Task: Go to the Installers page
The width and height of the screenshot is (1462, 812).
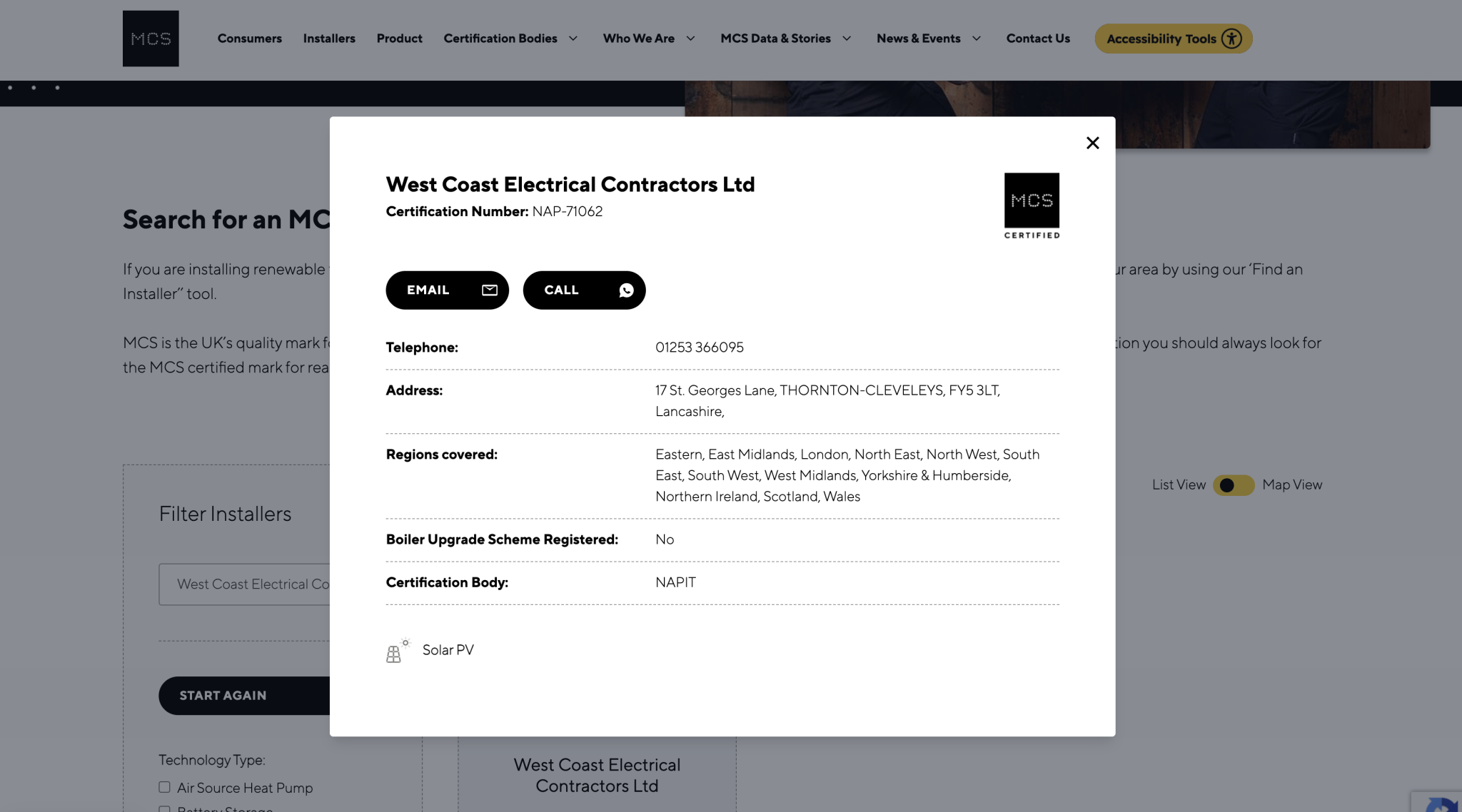Action: click(329, 39)
